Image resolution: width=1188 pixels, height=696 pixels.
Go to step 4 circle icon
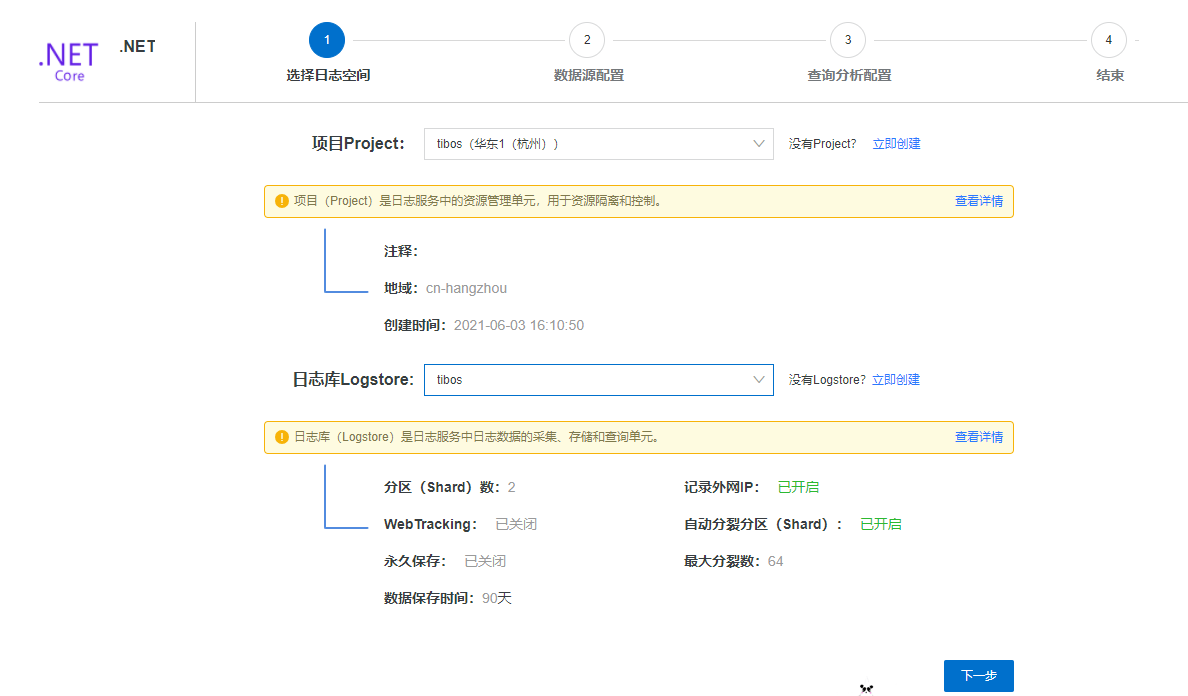click(x=1108, y=40)
